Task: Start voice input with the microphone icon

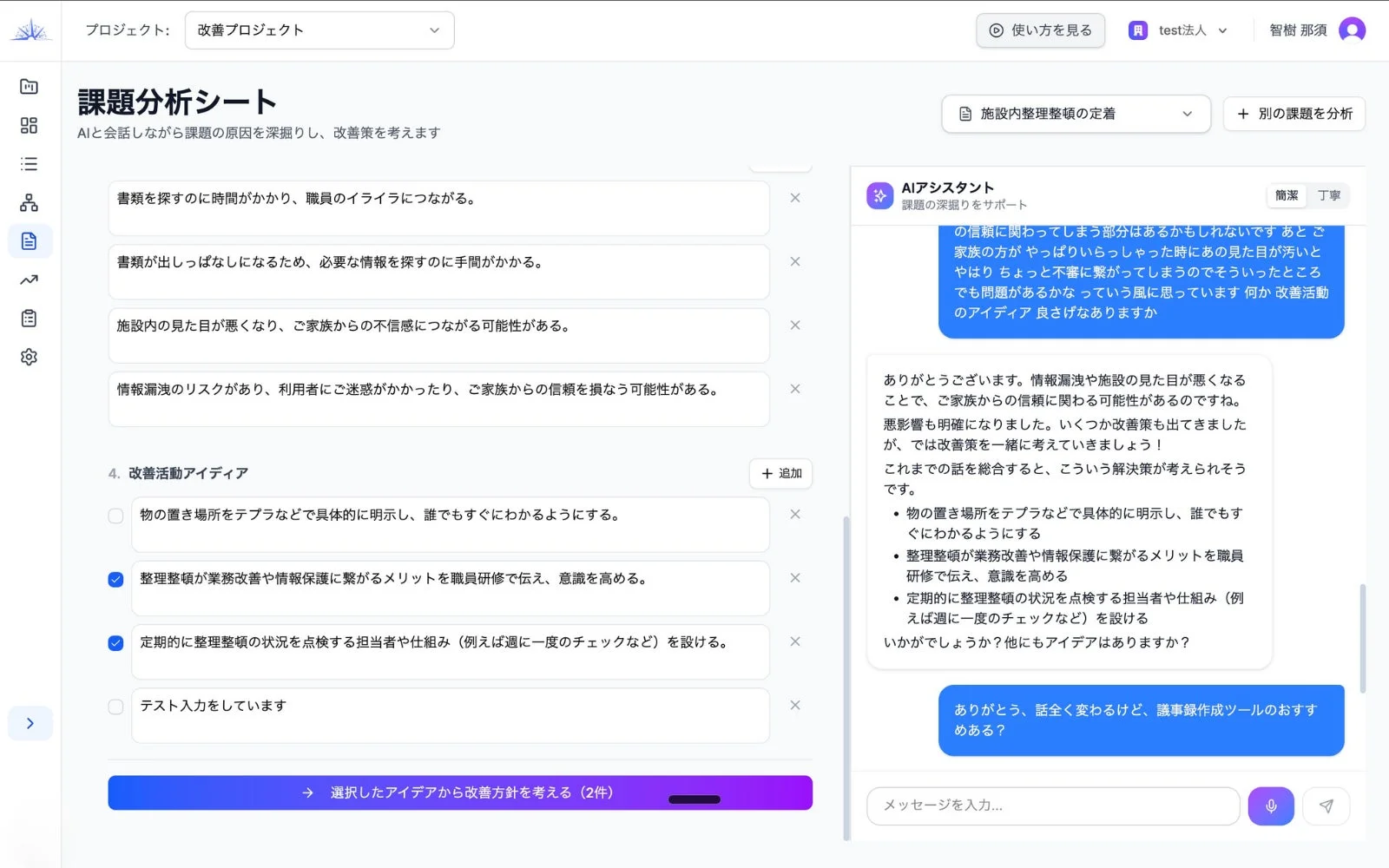Action: [x=1270, y=806]
